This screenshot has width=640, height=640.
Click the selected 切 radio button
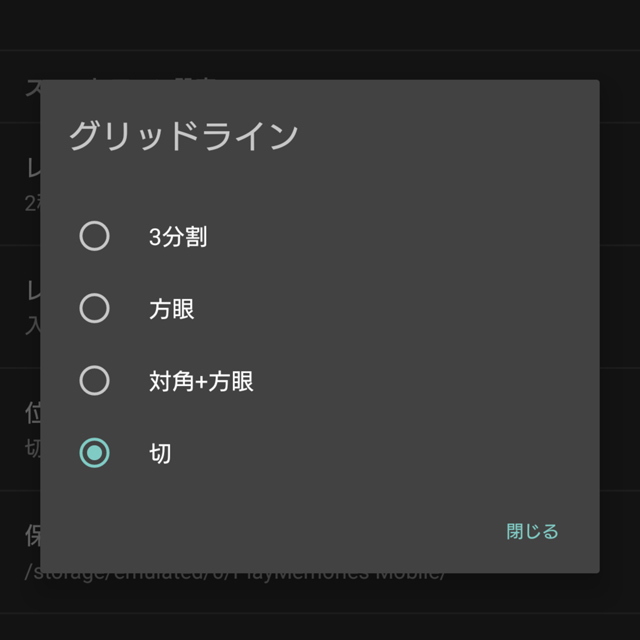[x=94, y=453]
